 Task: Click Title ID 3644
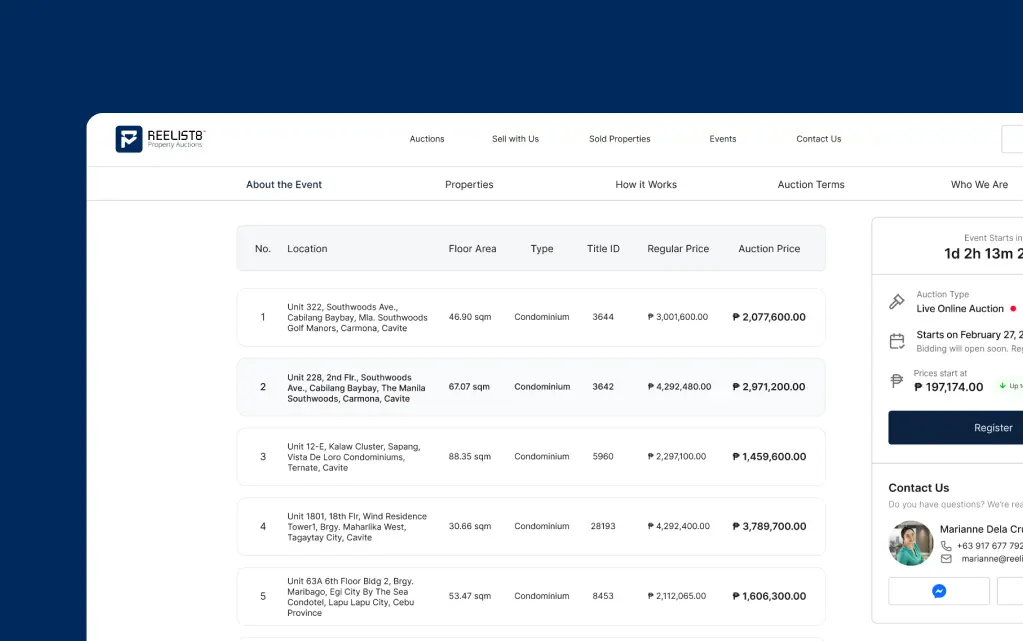click(603, 317)
